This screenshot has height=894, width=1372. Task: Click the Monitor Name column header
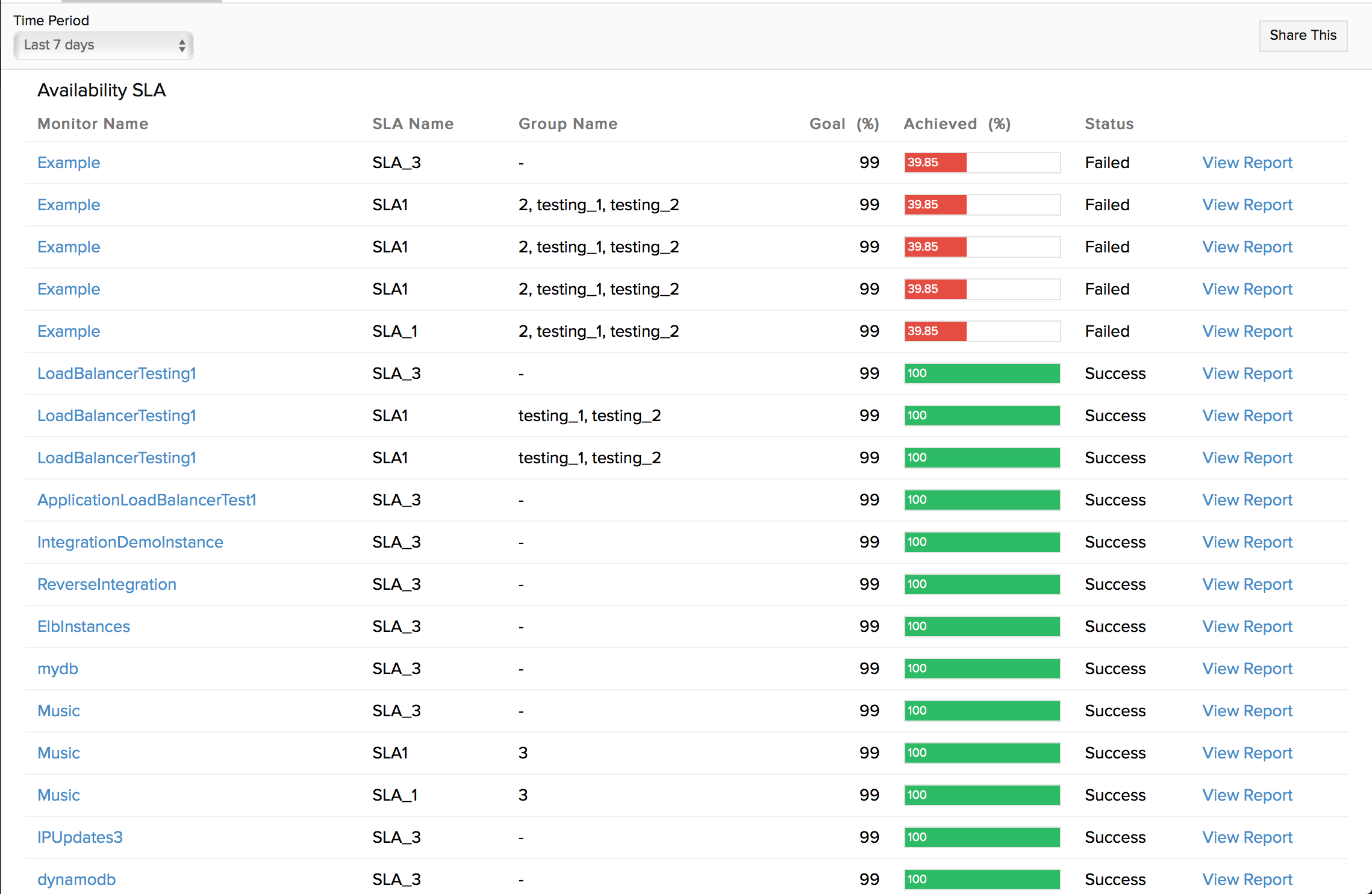pyautogui.click(x=93, y=123)
